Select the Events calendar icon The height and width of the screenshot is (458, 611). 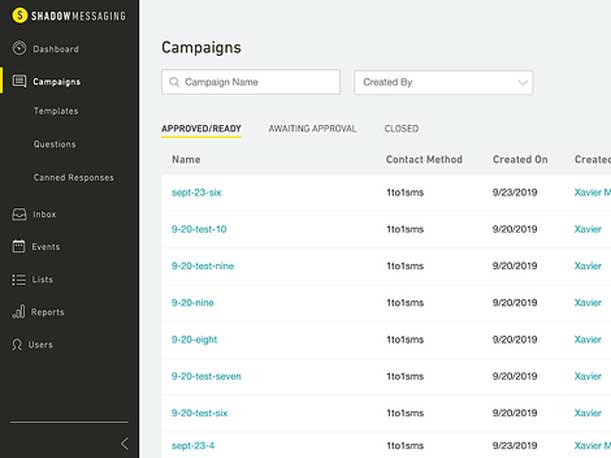19,246
